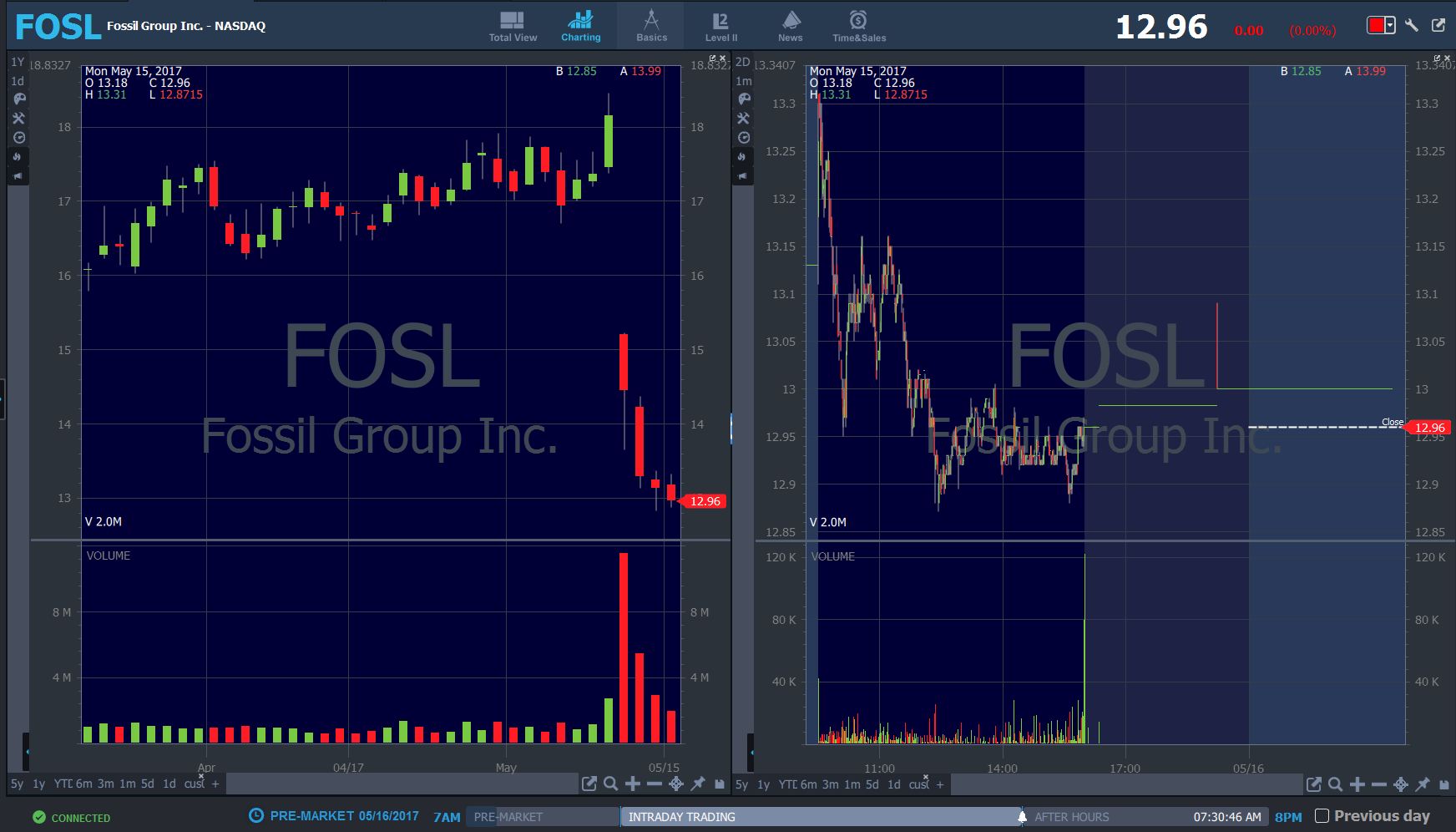
Task: Select 6m range on left chart
Action: (84, 784)
